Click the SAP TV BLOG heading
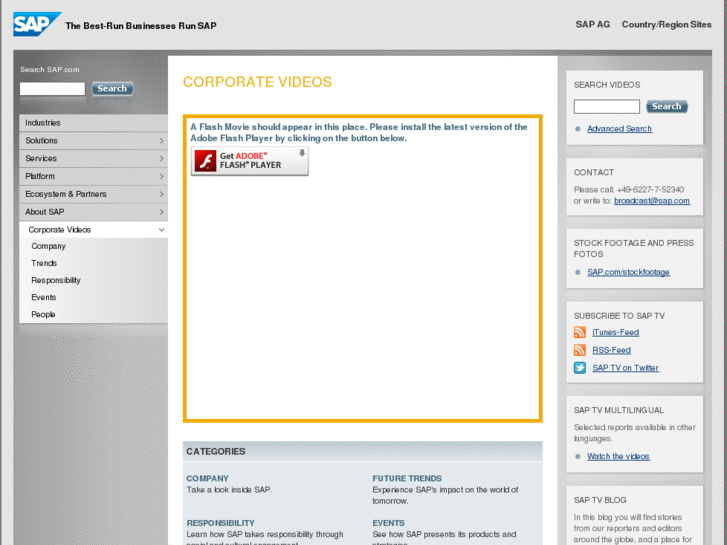 [600, 500]
